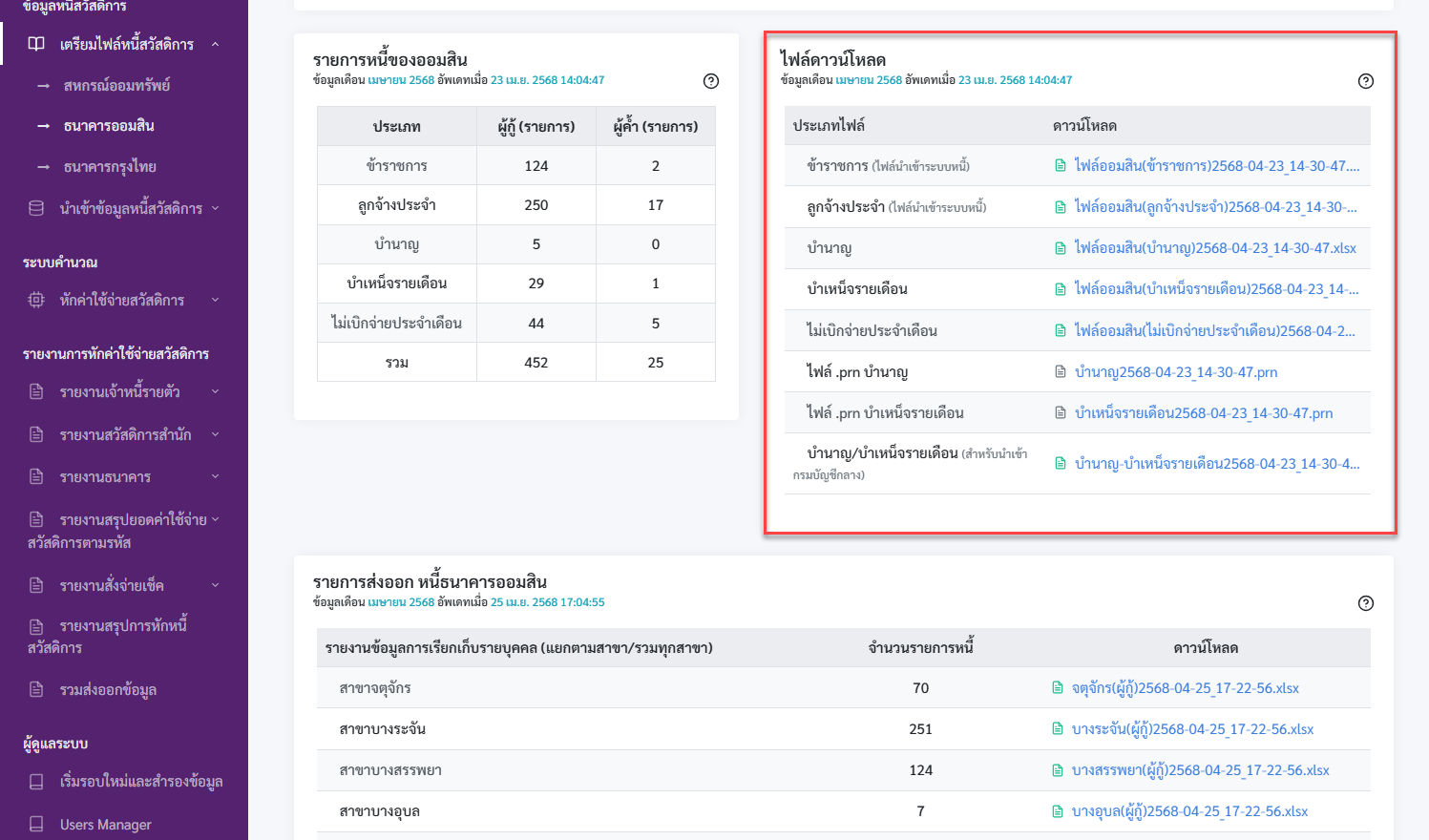
Task: Expand the รายงานธนาคาร chevron
Action: 215,476
